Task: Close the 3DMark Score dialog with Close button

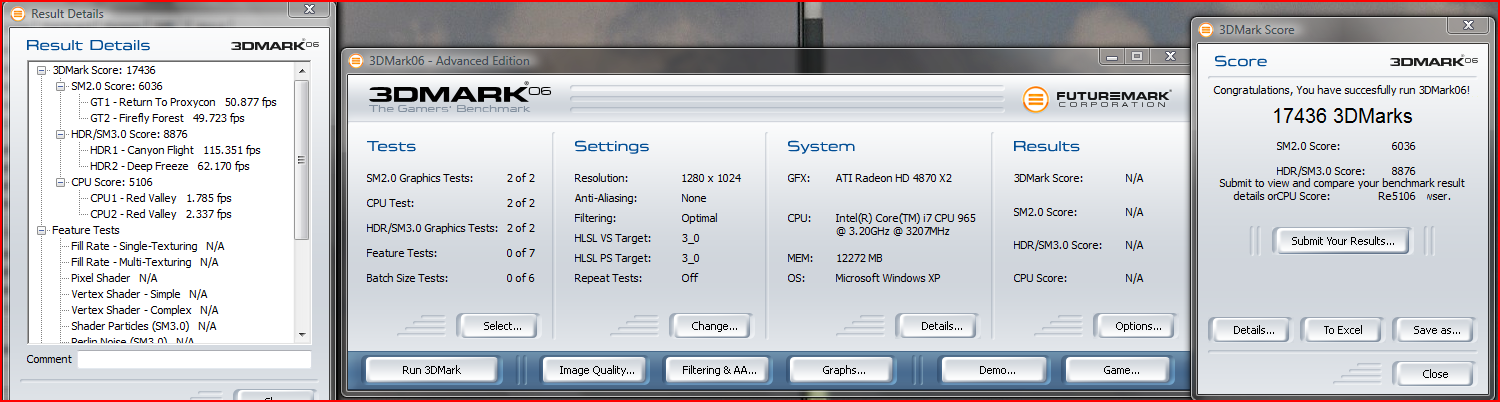Action: (x=1435, y=374)
